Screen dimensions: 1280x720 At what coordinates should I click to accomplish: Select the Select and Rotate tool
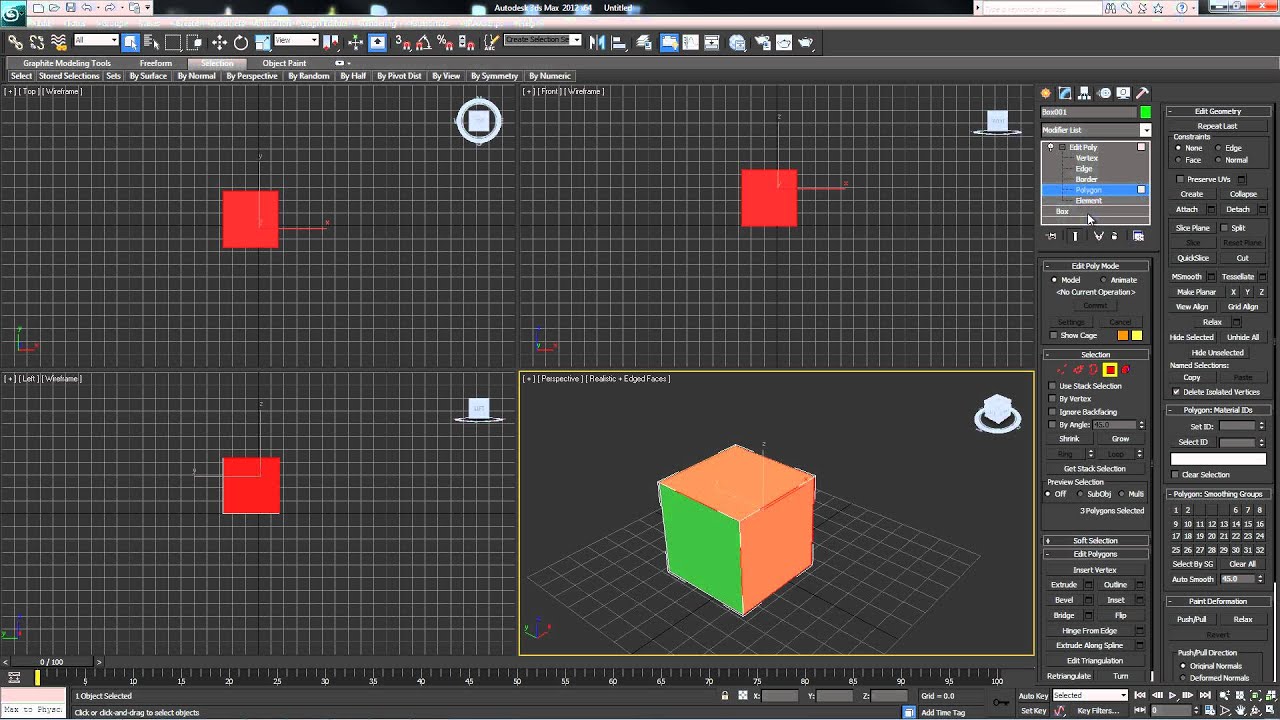[241, 42]
